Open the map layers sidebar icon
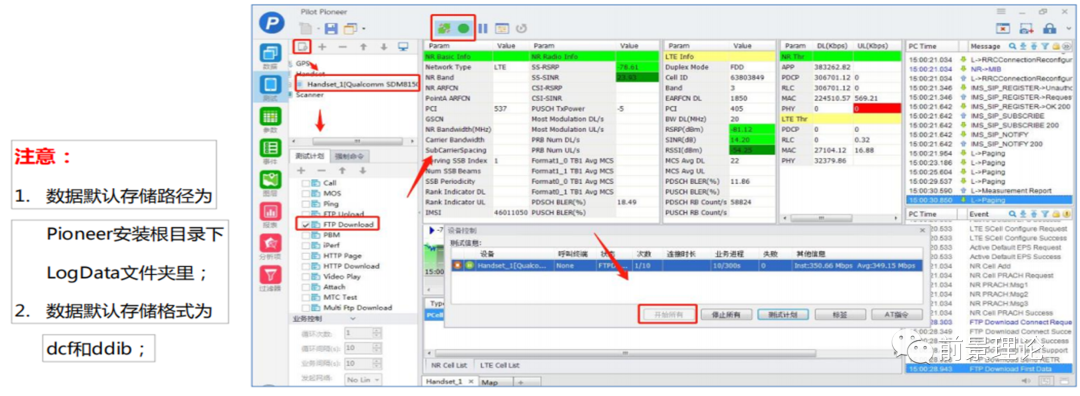This screenshot has height=396, width=1080. [271, 183]
